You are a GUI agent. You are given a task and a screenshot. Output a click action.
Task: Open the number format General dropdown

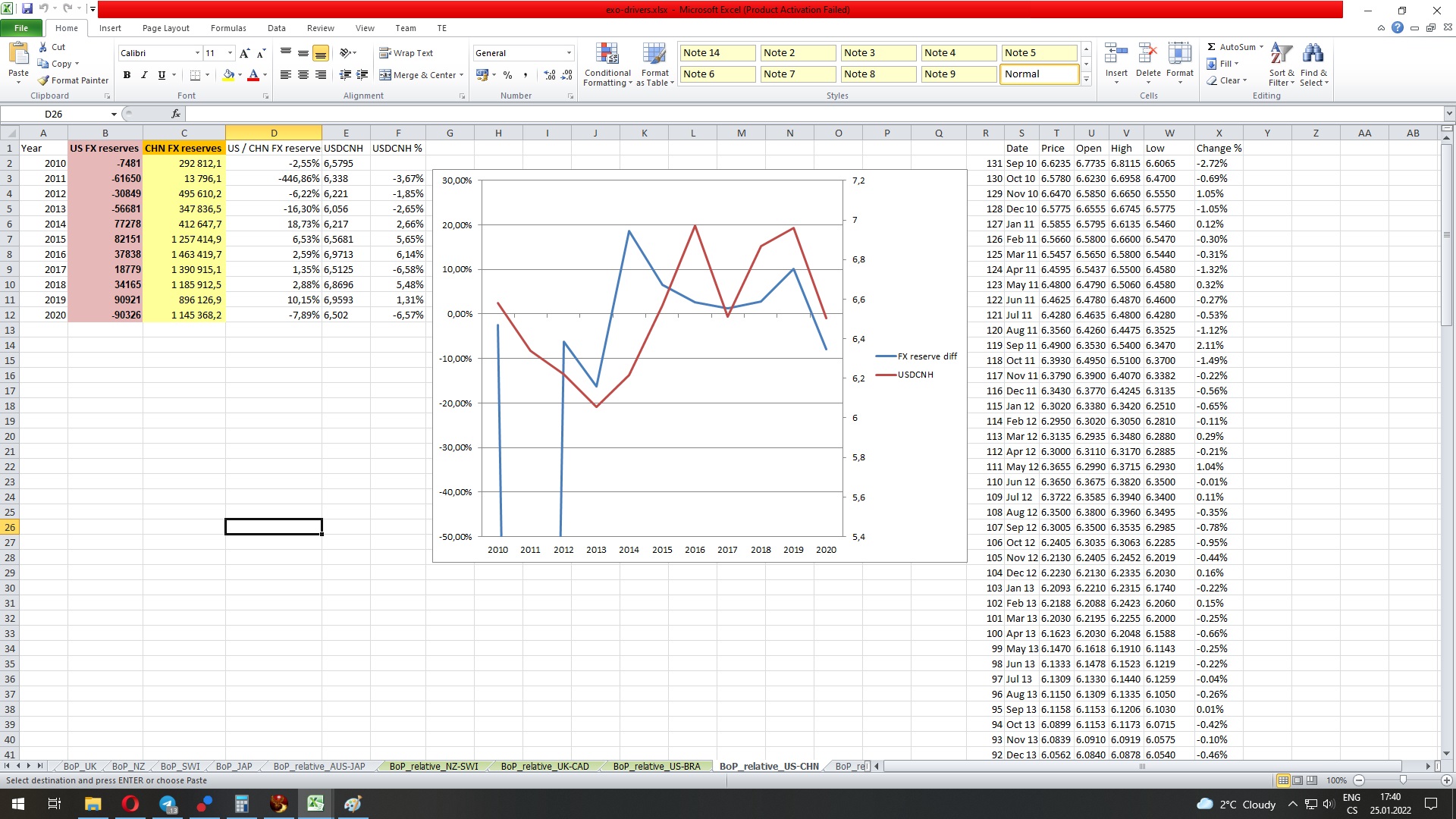[569, 53]
